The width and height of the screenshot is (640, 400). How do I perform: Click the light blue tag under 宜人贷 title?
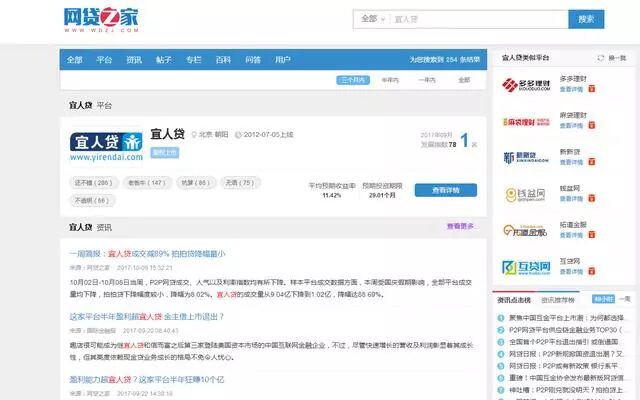tap(164, 153)
